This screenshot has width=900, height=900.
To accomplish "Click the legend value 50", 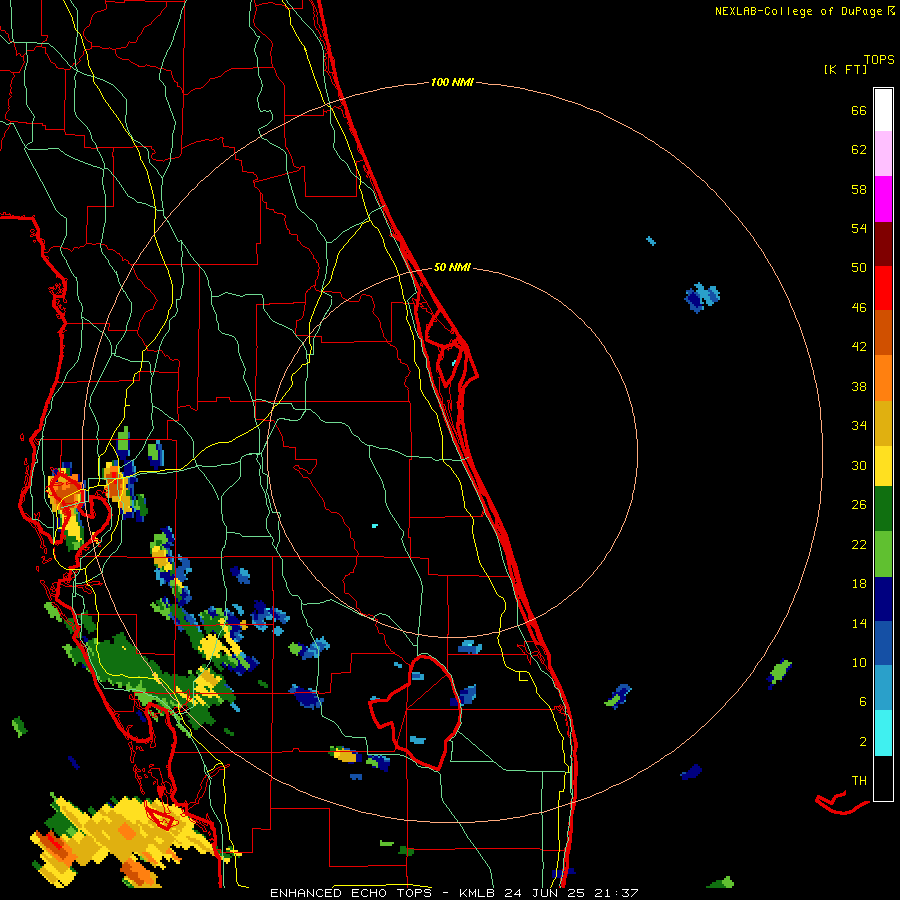I will [x=859, y=268].
